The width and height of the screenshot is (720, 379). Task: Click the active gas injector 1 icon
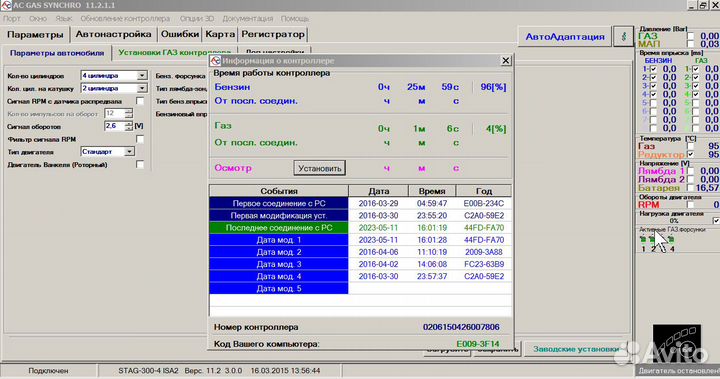click(643, 239)
